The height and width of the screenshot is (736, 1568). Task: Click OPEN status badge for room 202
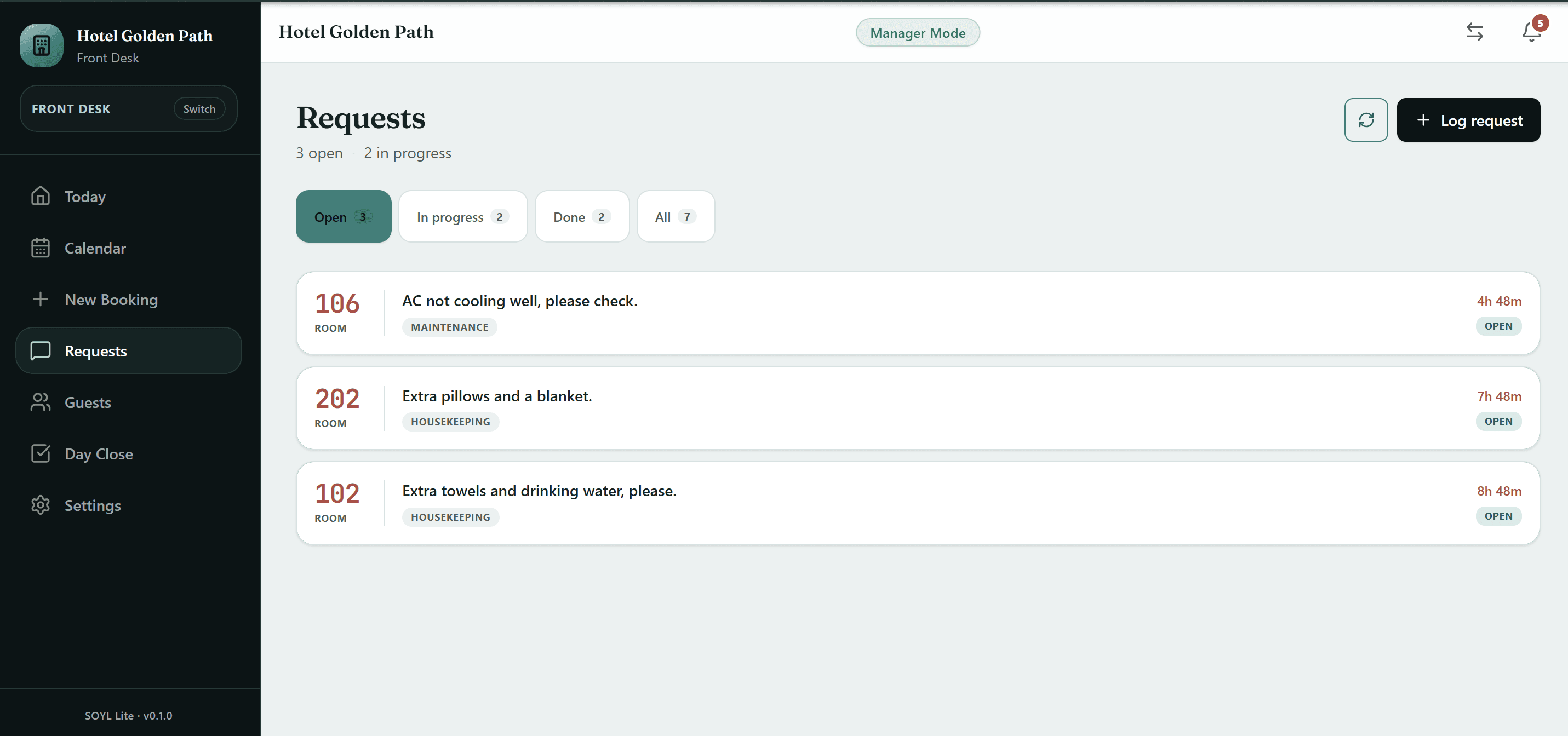pos(1498,421)
